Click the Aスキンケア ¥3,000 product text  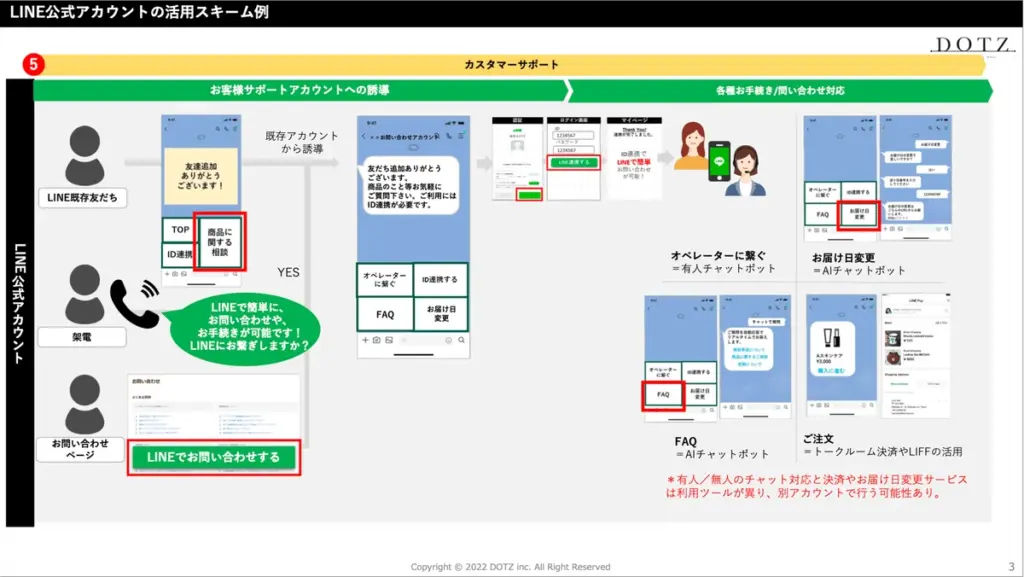tap(829, 358)
